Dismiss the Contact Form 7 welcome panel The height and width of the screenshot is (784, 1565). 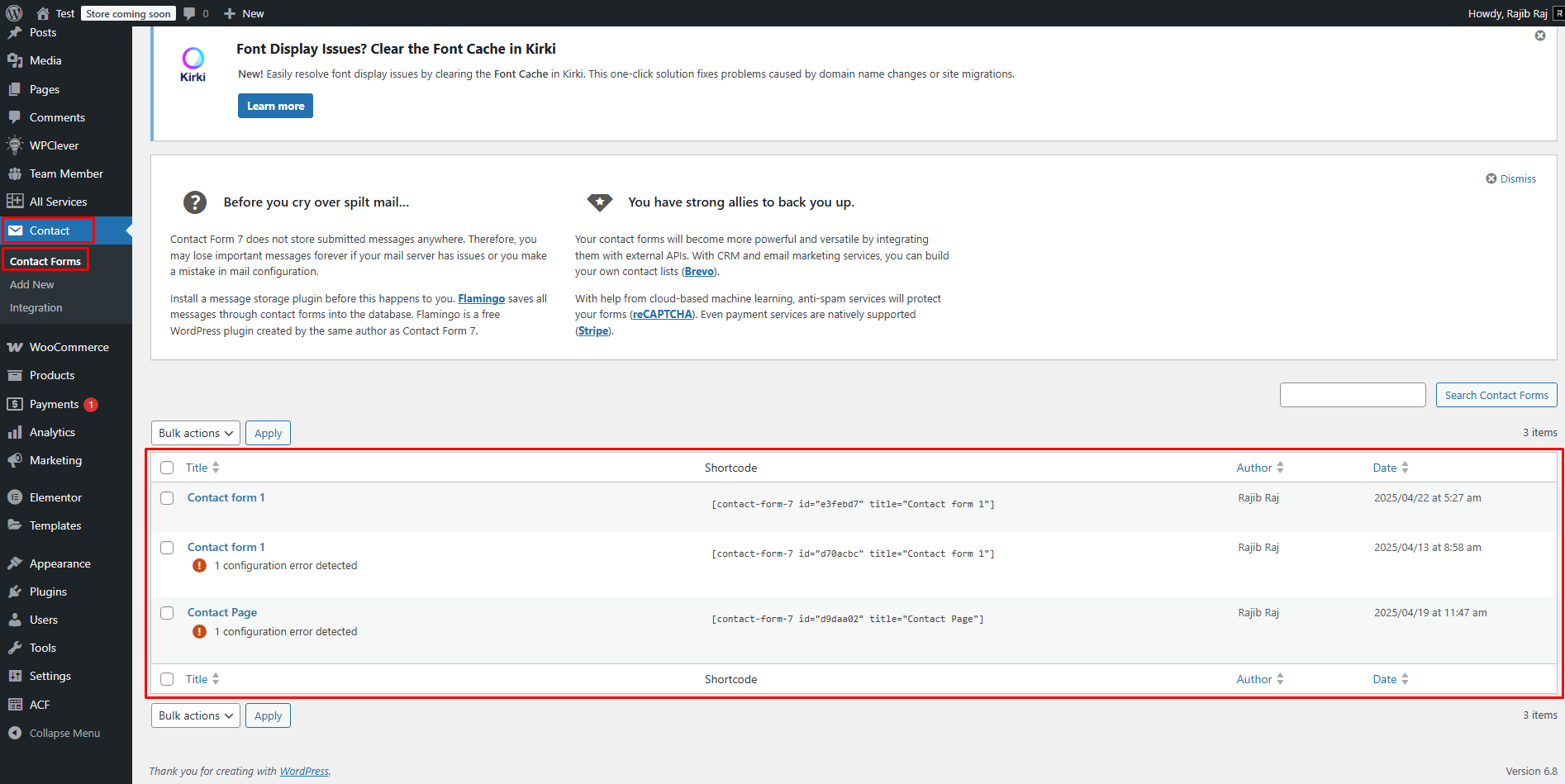(x=1511, y=178)
